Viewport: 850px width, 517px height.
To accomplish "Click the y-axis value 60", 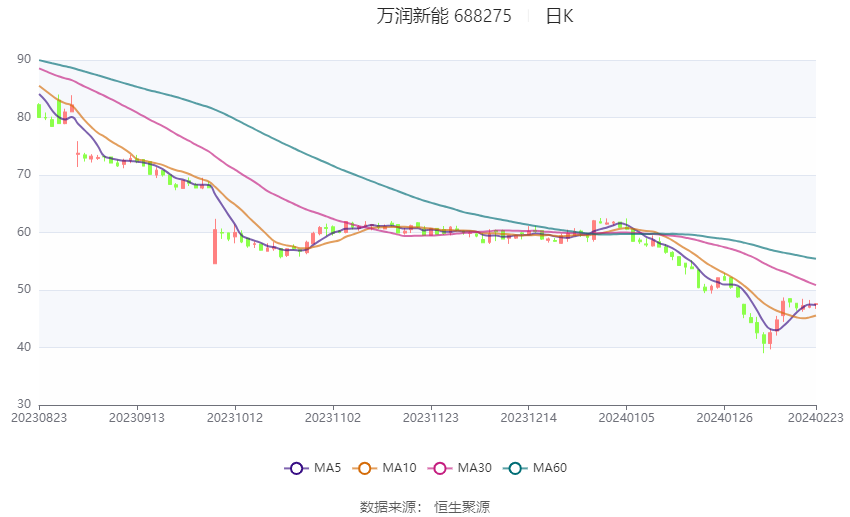I will point(24,232).
